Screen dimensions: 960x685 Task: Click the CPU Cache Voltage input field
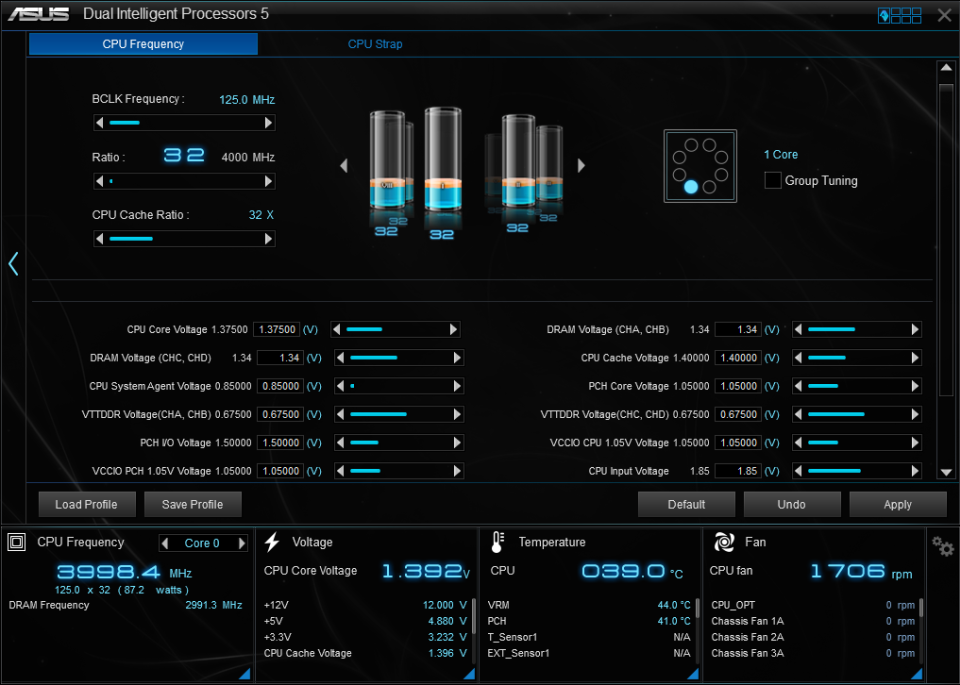tap(738, 357)
